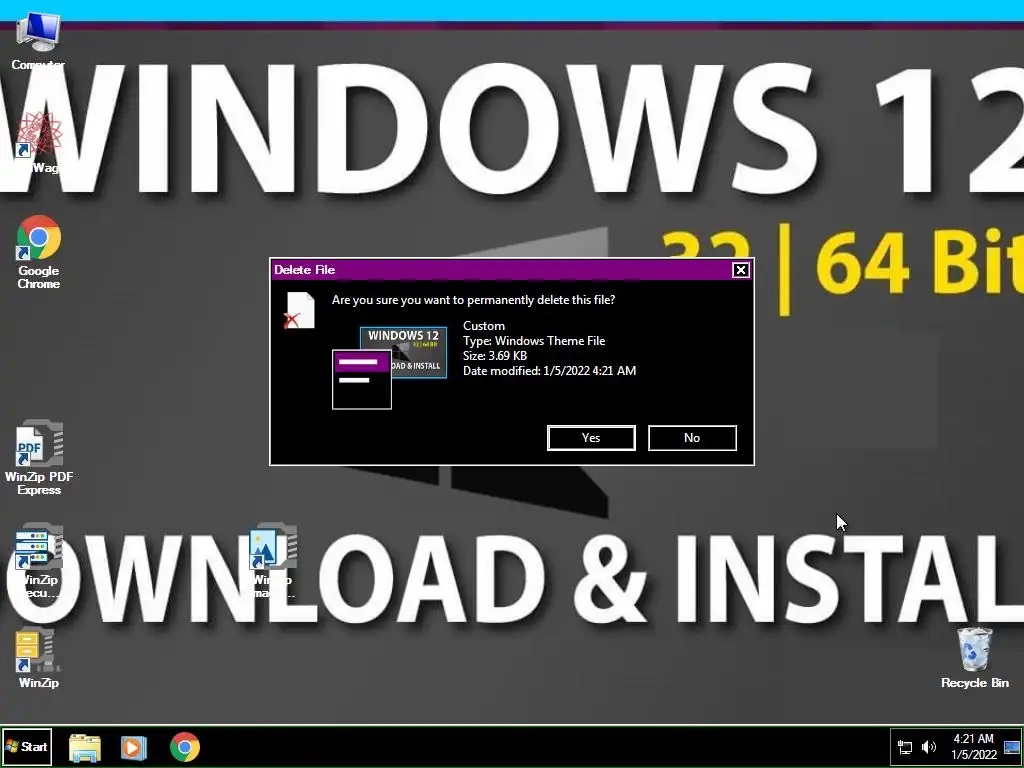Click the Windows 12 theme thumbnail preview
Image resolution: width=1024 pixels, height=768 pixels.
click(390, 368)
